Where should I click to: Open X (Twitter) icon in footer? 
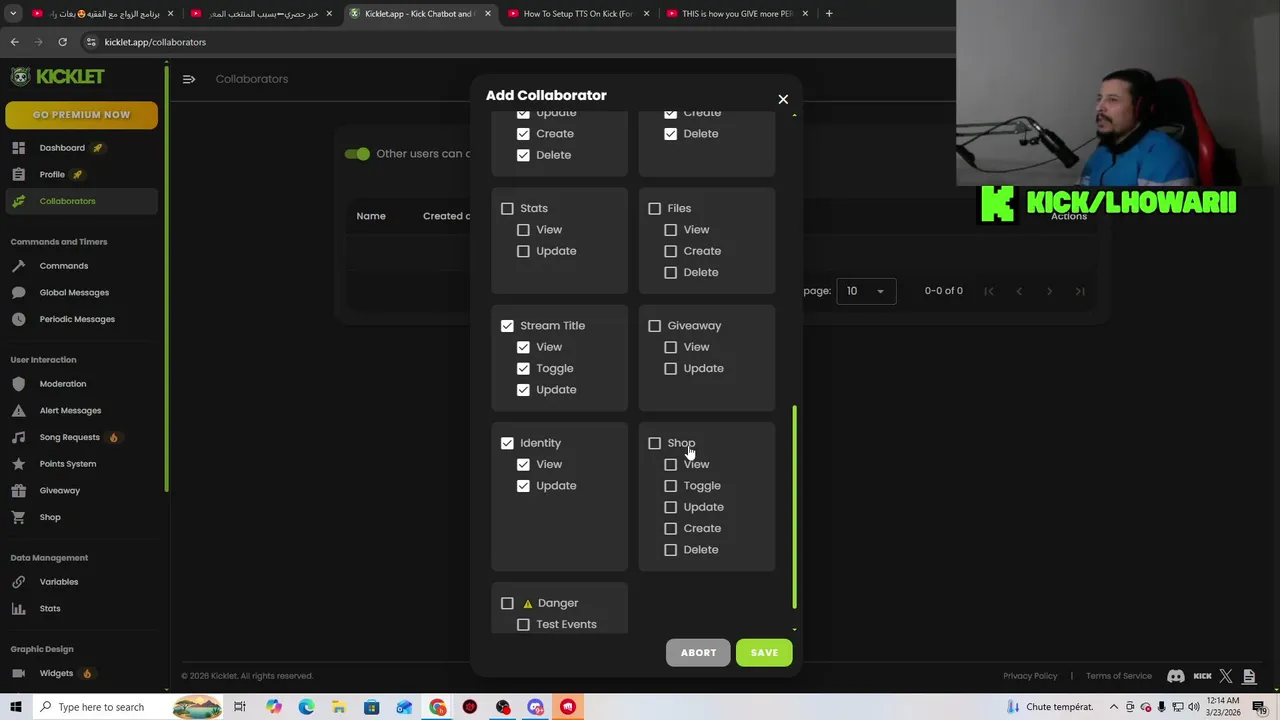tap(1226, 676)
